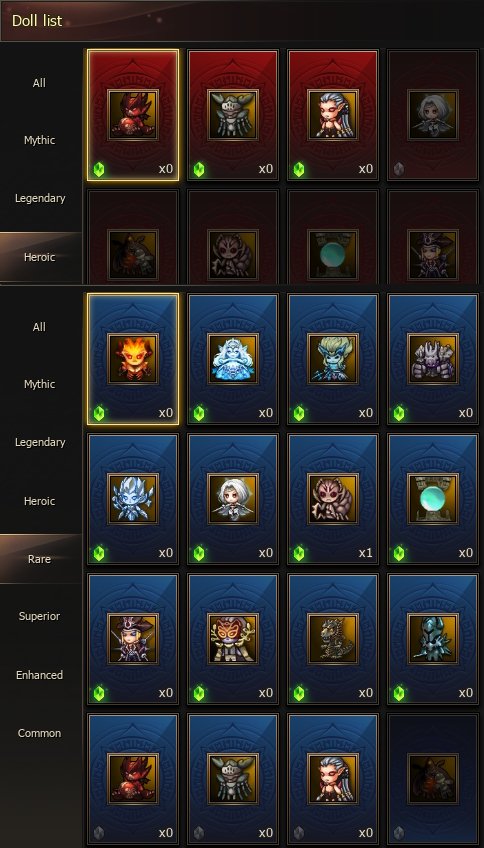The height and width of the screenshot is (848, 484).
Task: Click the cyan orb doll on blue card
Action: pyautogui.click(x=433, y=499)
